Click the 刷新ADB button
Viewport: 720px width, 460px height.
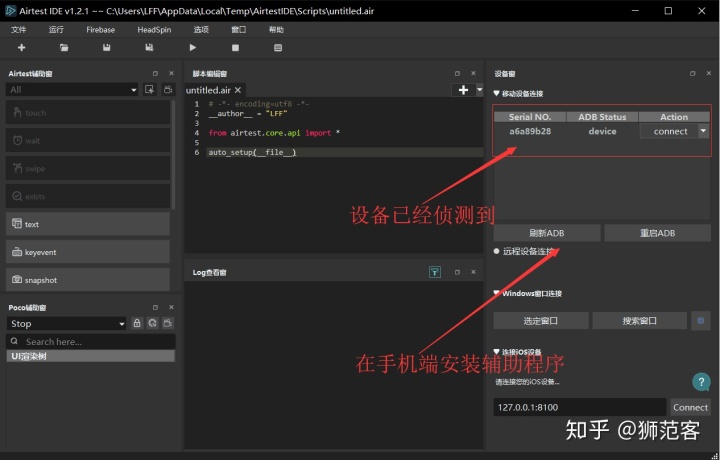[x=546, y=233]
